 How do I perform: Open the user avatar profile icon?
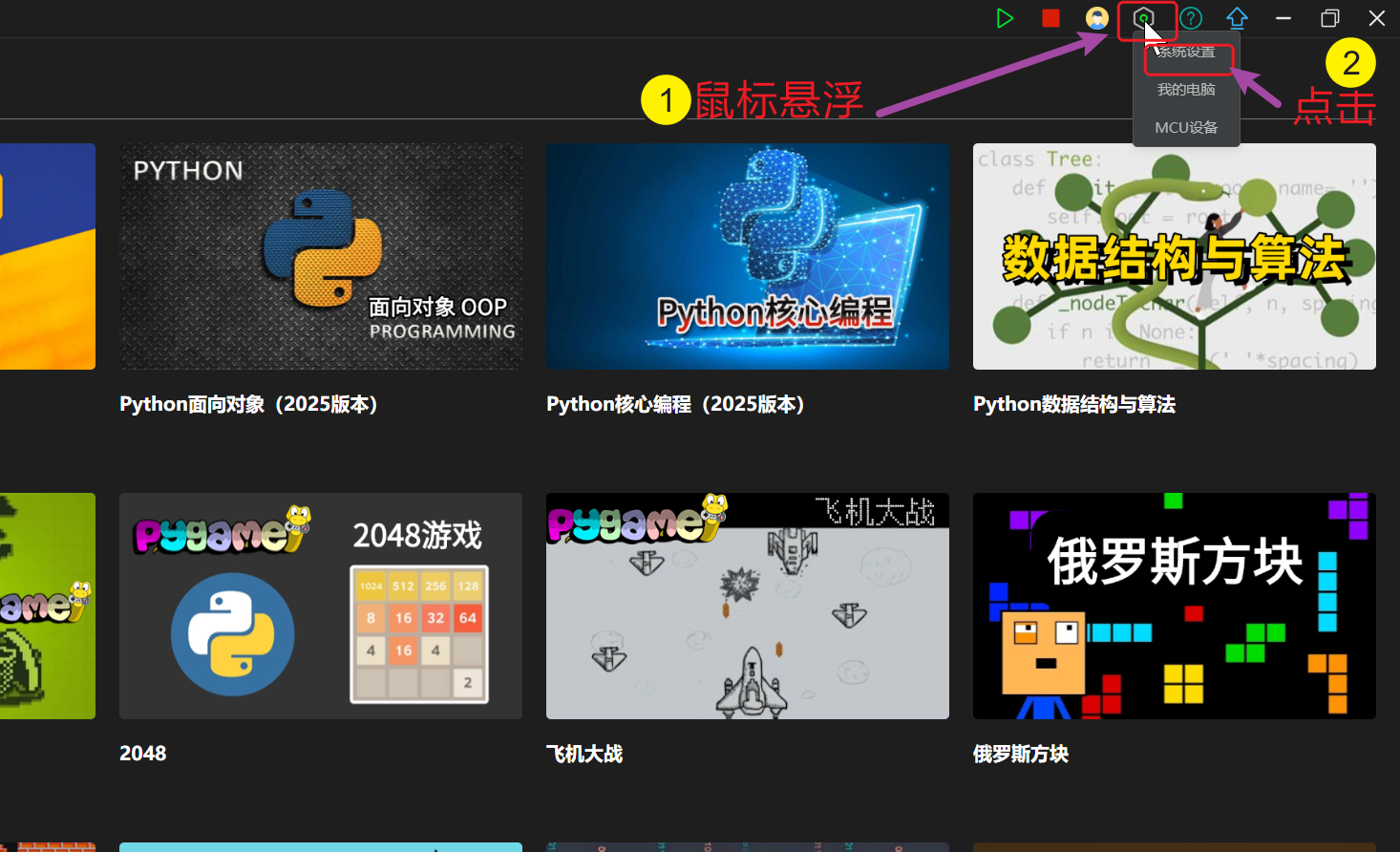pos(1097,18)
